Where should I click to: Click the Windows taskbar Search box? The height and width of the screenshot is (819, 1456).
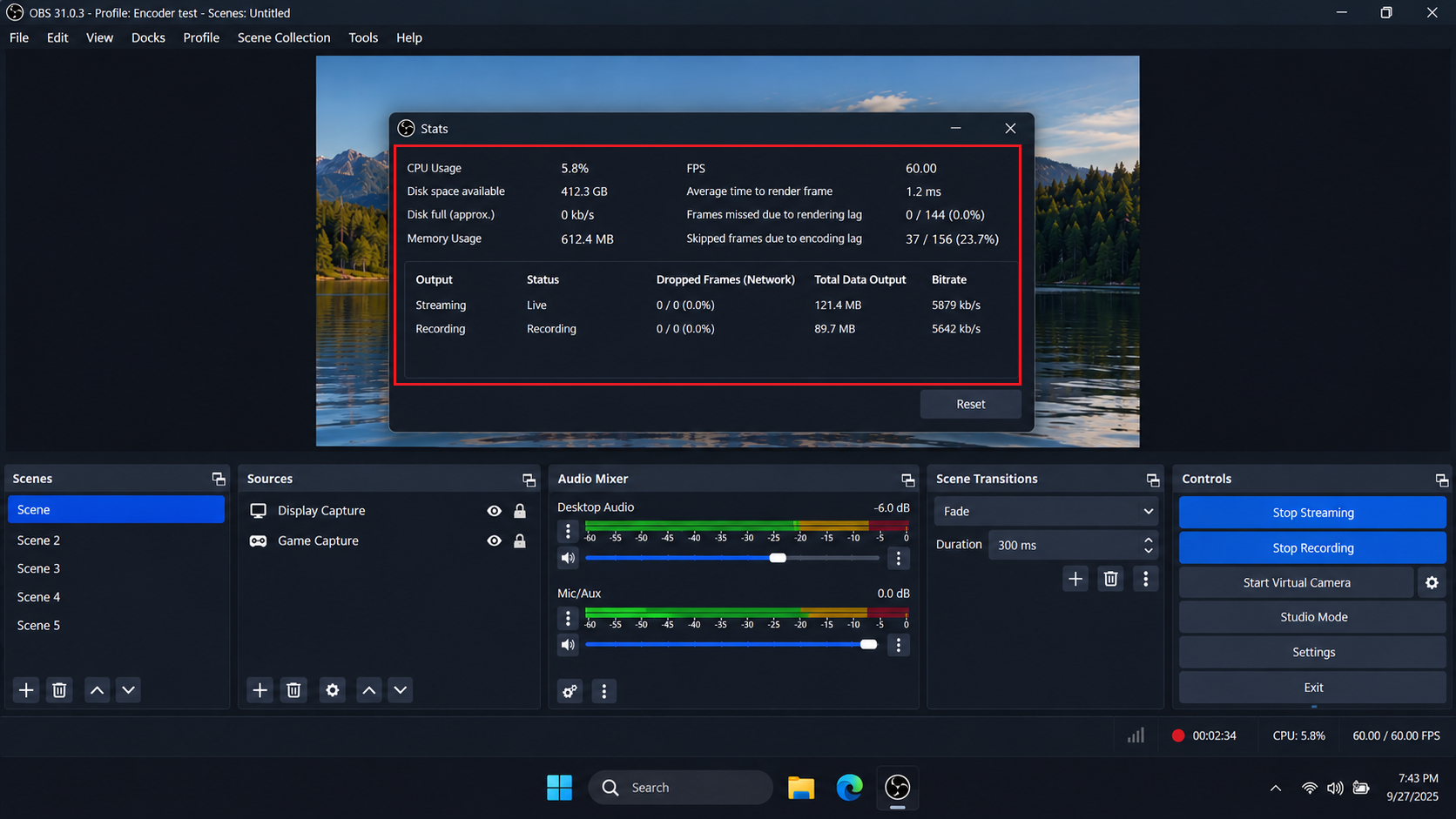point(680,788)
